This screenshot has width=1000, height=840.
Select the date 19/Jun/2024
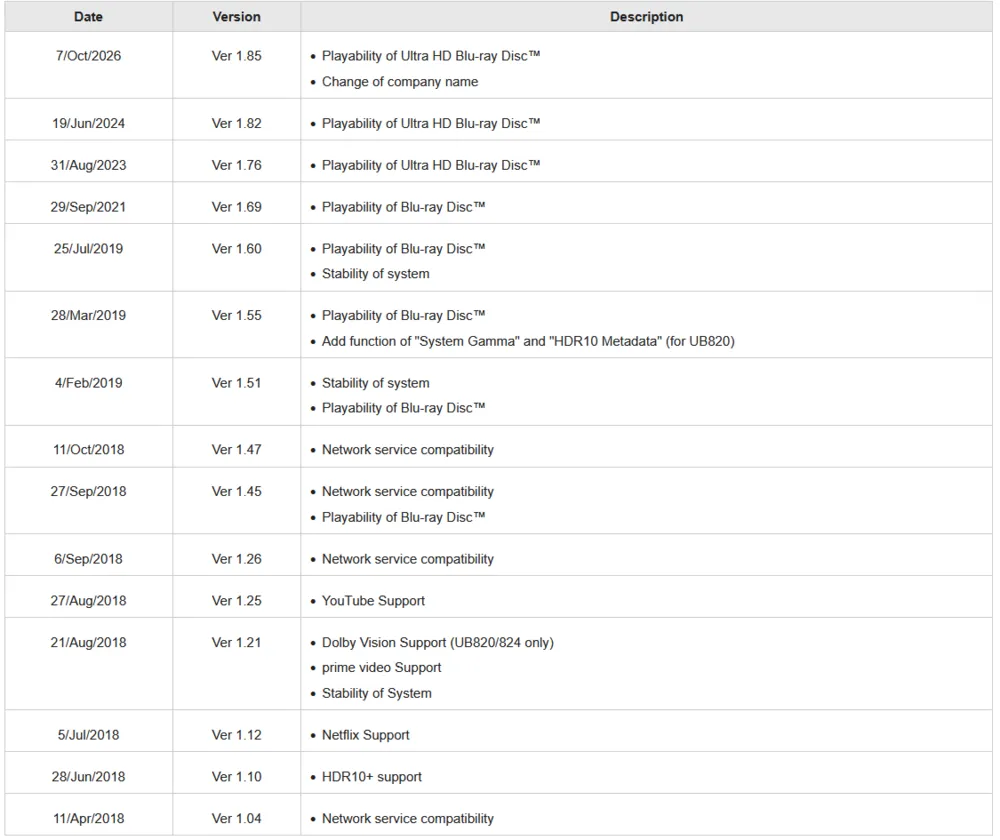[88, 124]
